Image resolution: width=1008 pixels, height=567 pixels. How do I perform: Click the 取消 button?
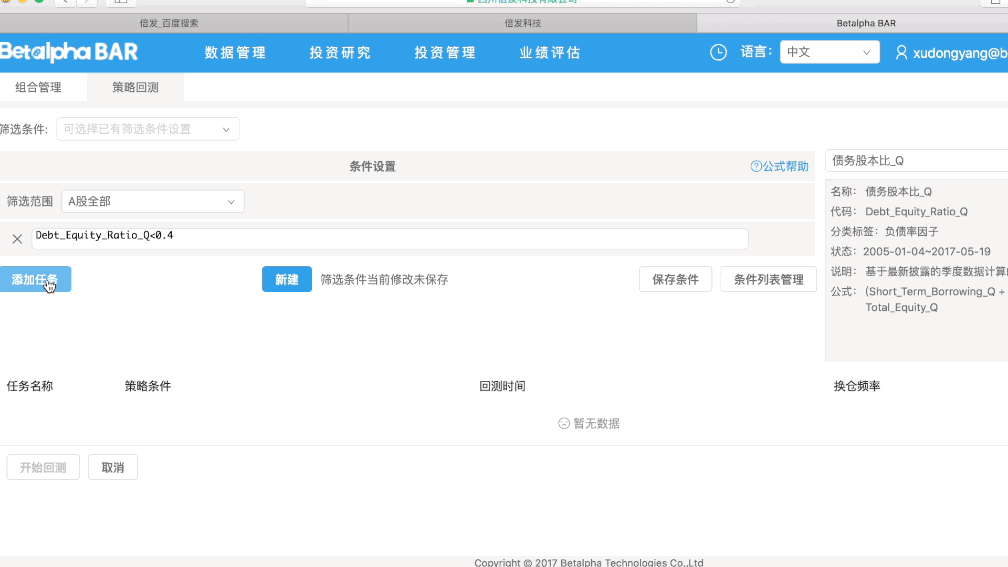[112, 467]
